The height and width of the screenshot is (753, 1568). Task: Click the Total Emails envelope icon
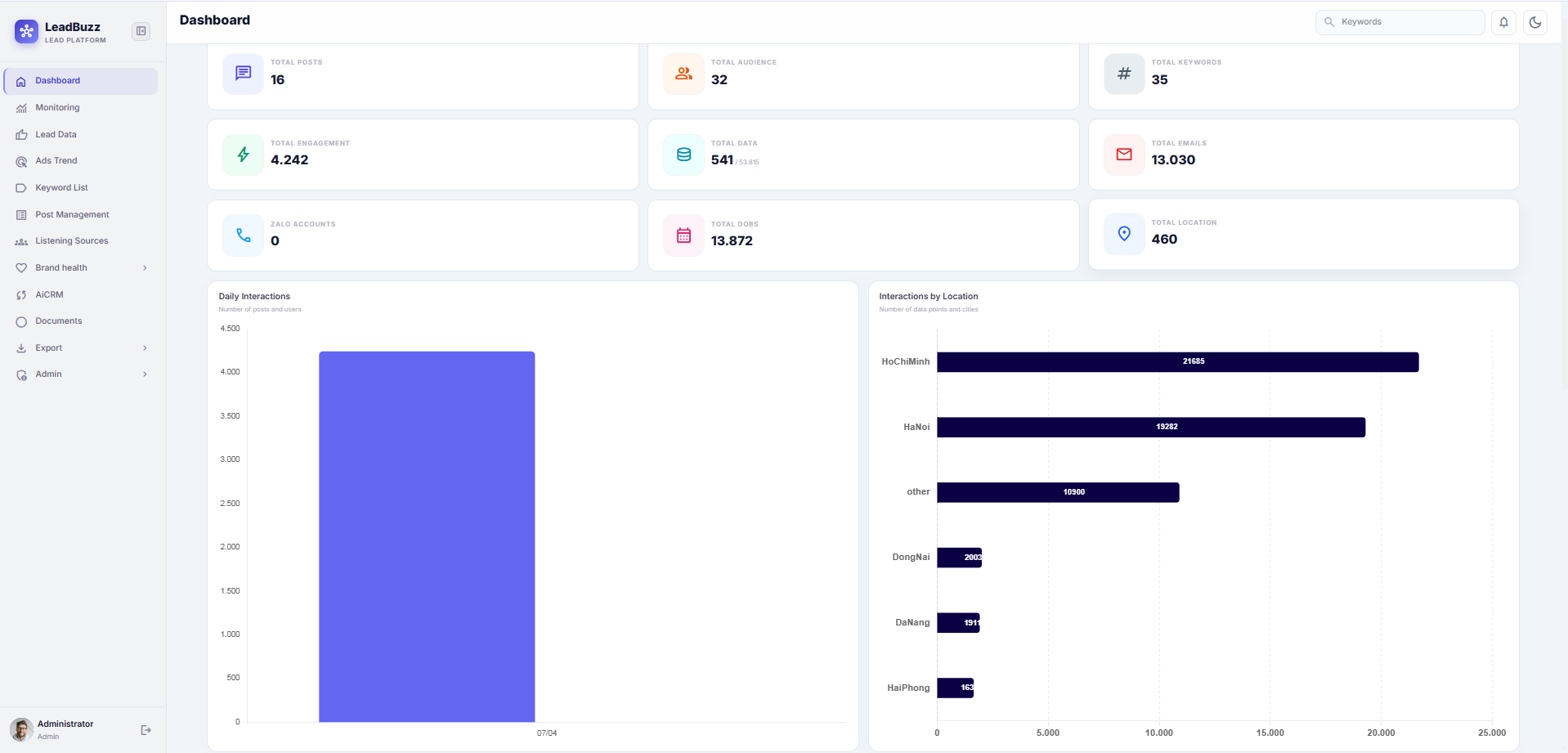pos(1124,155)
